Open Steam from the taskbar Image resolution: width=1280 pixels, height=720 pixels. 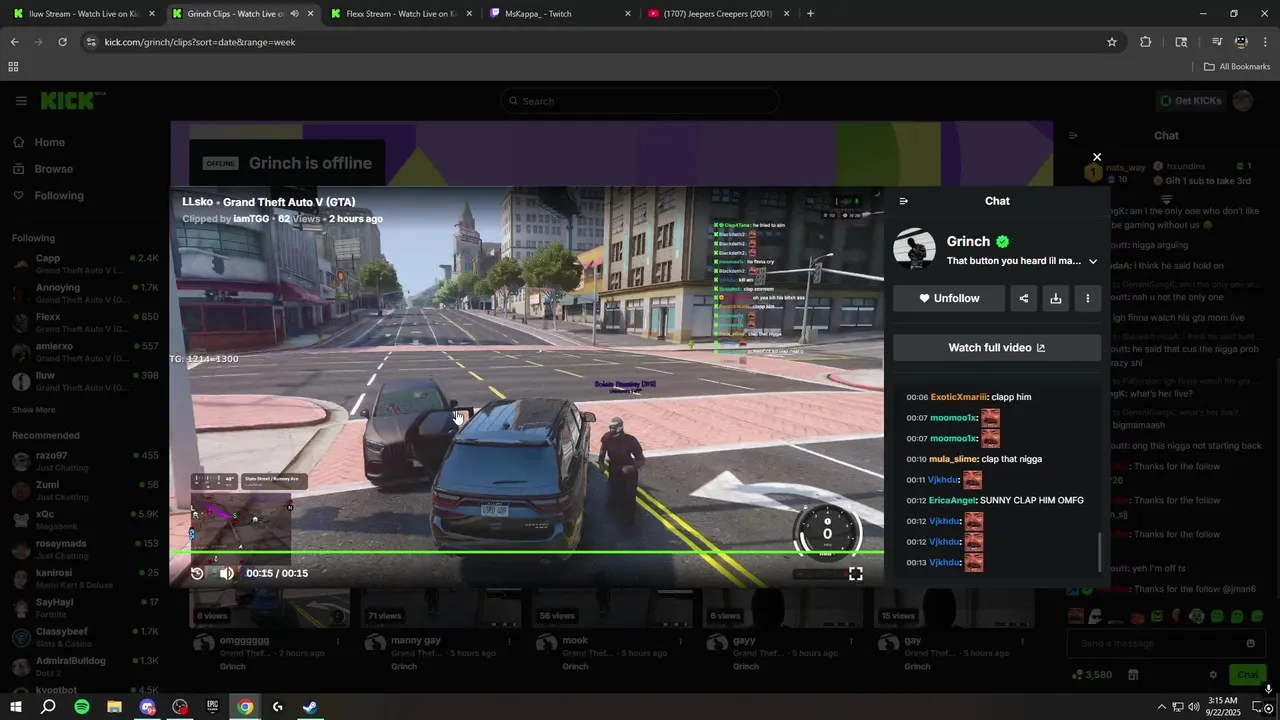click(x=310, y=707)
